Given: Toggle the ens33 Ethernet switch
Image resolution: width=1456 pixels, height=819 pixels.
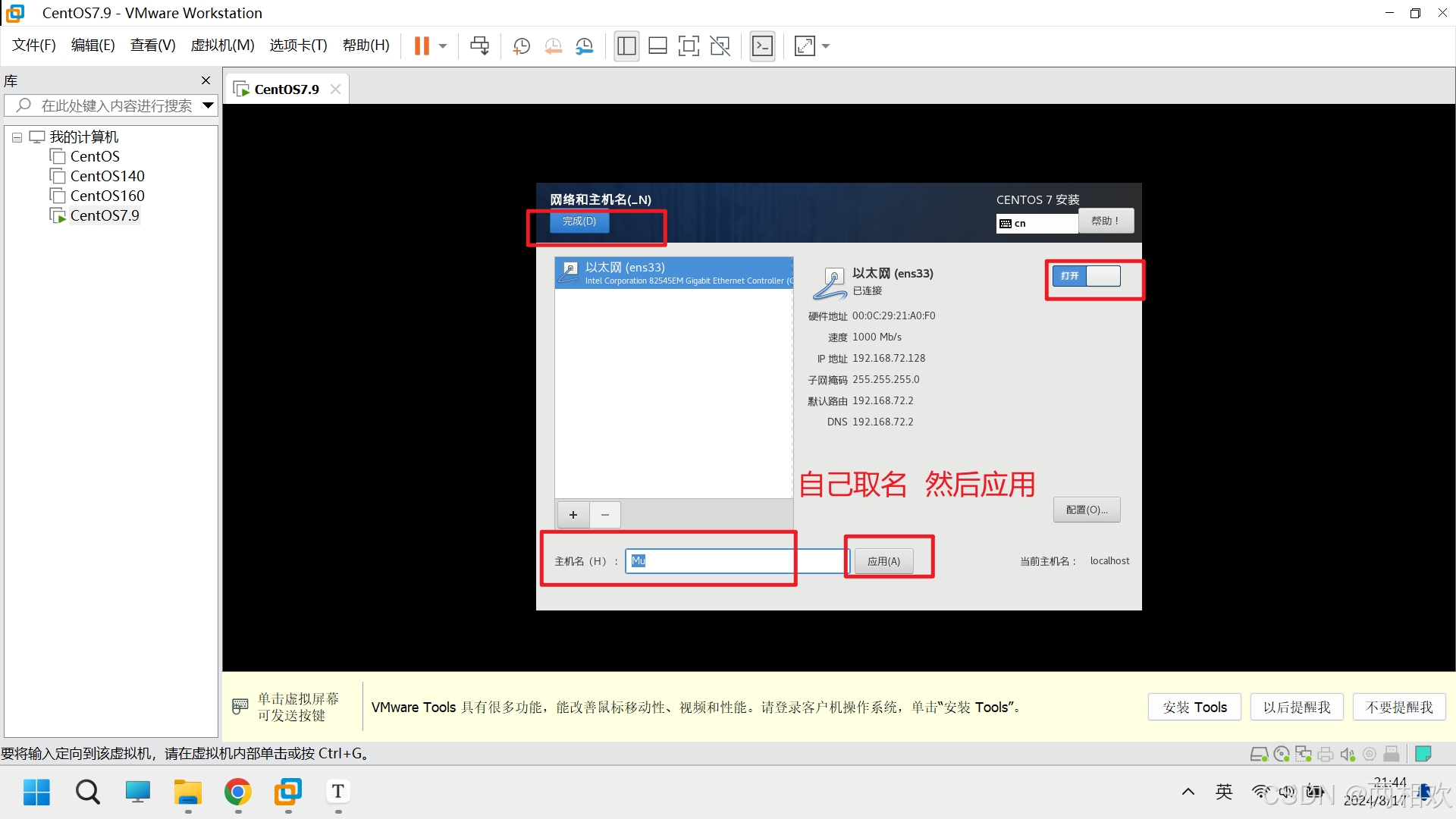Looking at the screenshot, I should 1087,276.
